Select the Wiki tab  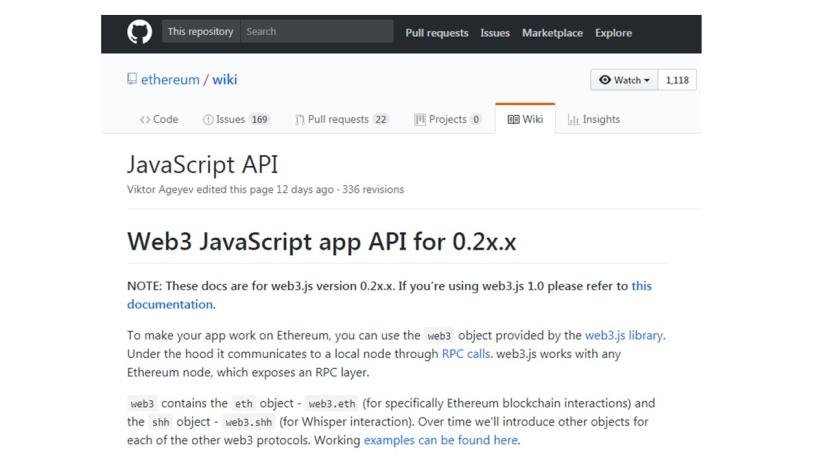[x=525, y=119]
